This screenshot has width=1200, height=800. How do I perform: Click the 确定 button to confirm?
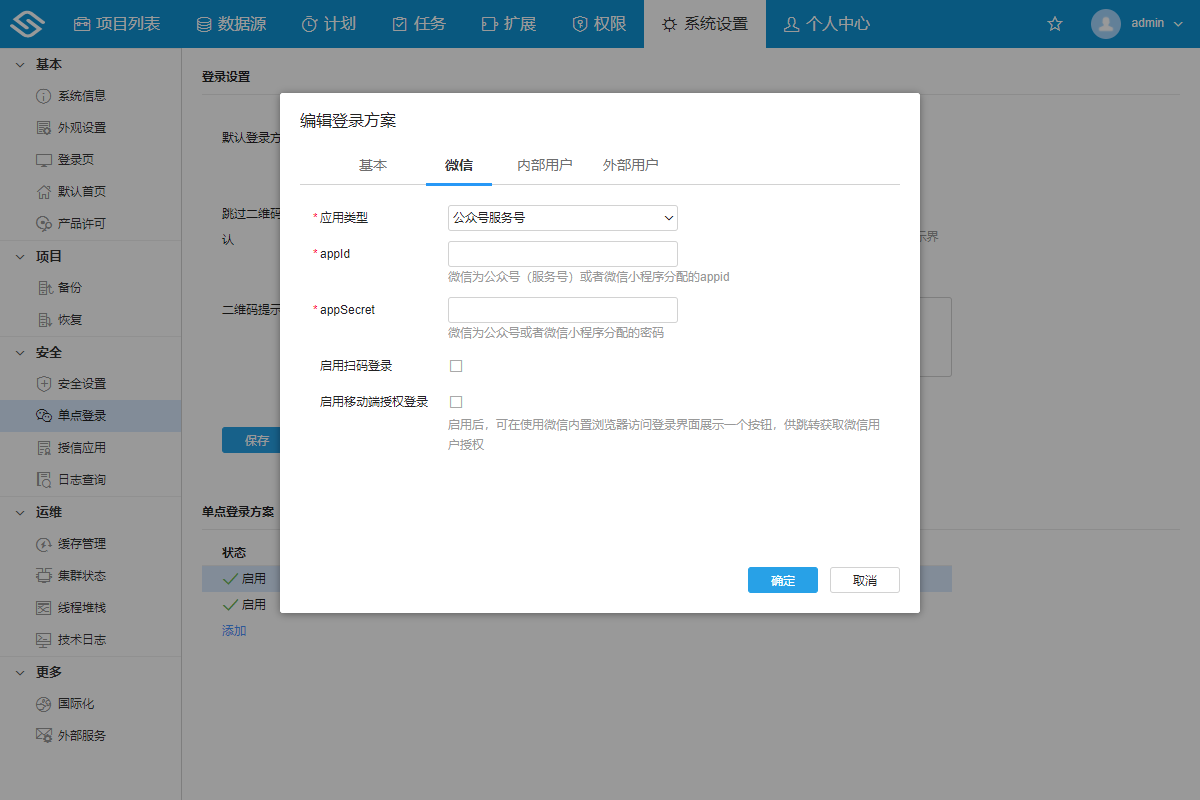tap(782, 580)
